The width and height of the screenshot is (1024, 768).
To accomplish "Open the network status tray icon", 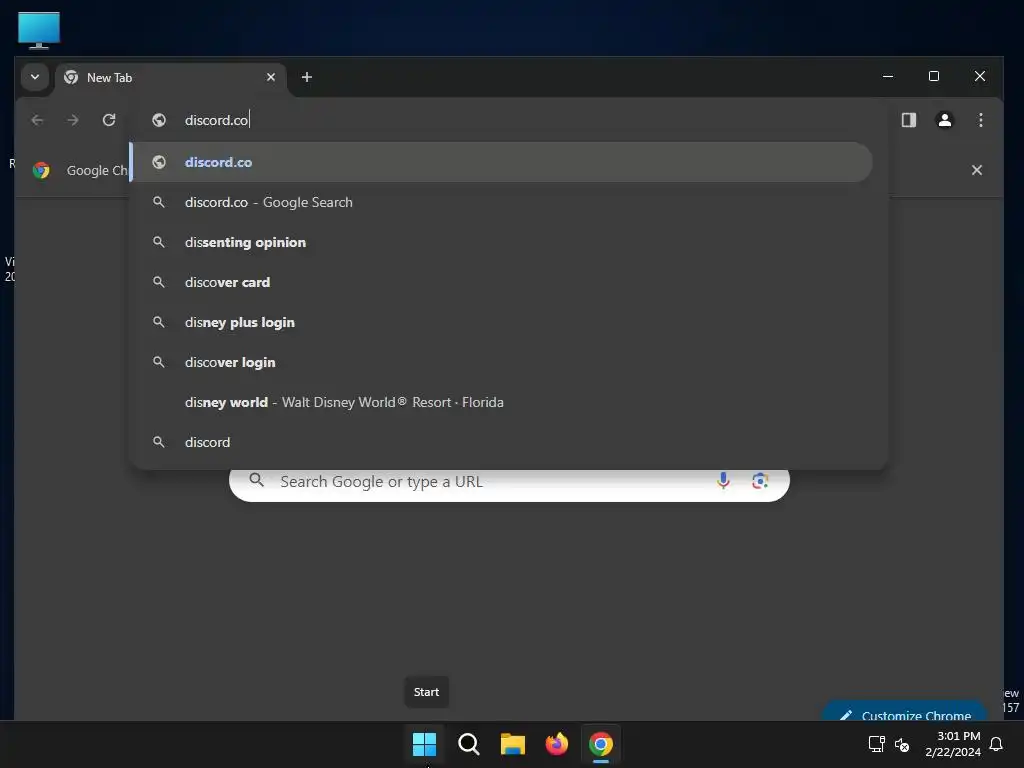I will [876, 744].
